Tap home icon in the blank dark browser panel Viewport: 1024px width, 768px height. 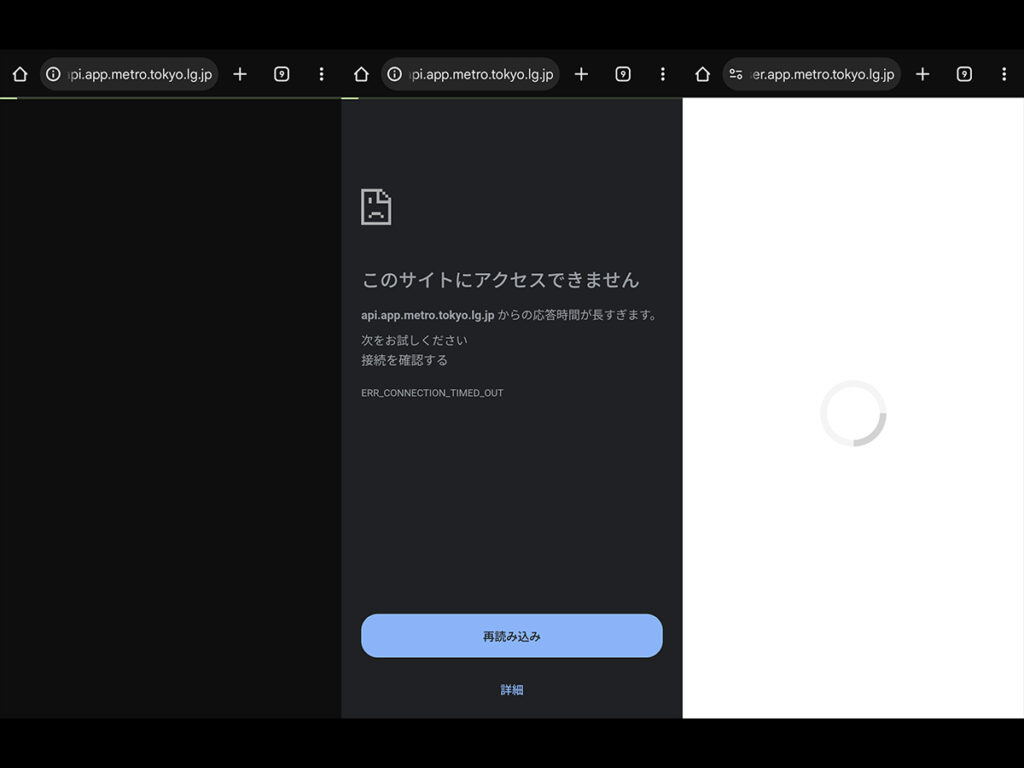tap(20, 74)
